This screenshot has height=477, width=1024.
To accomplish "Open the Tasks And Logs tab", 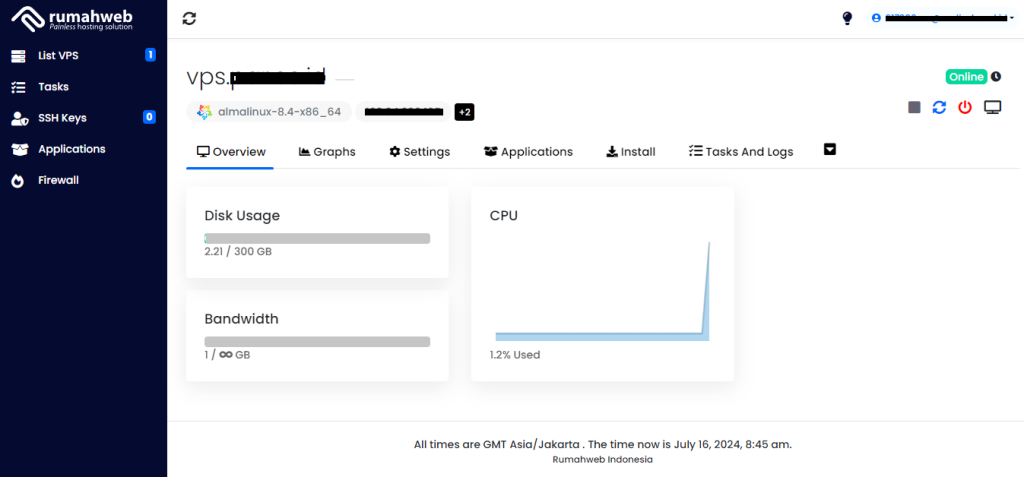I will coord(740,152).
